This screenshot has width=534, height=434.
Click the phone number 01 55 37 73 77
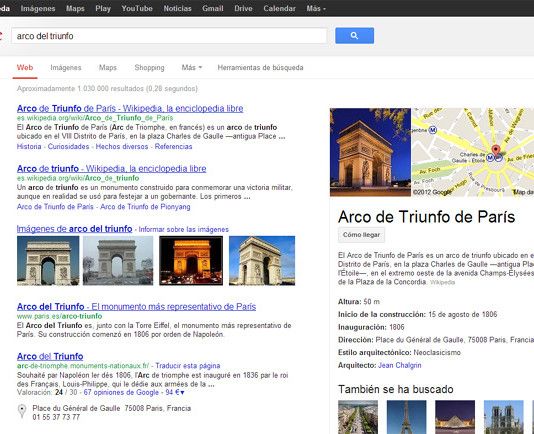coord(56,417)
